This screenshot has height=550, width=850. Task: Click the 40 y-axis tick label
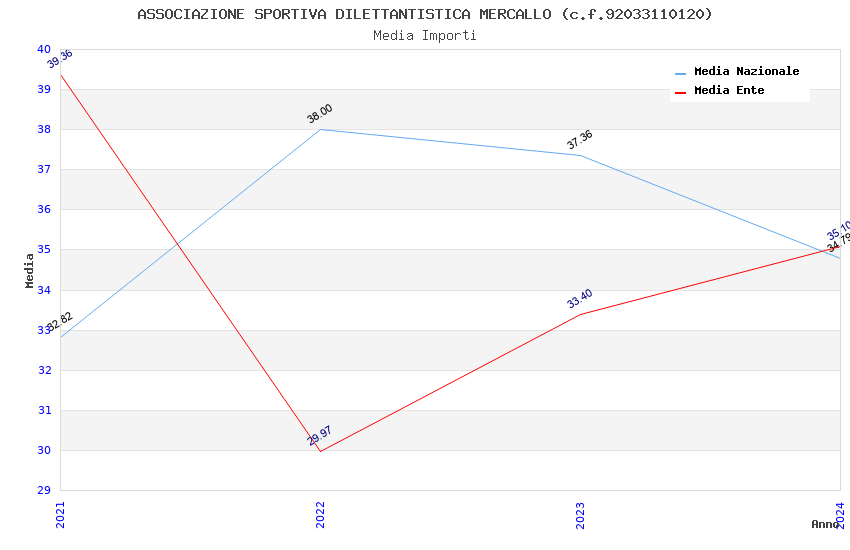[44, 49]
